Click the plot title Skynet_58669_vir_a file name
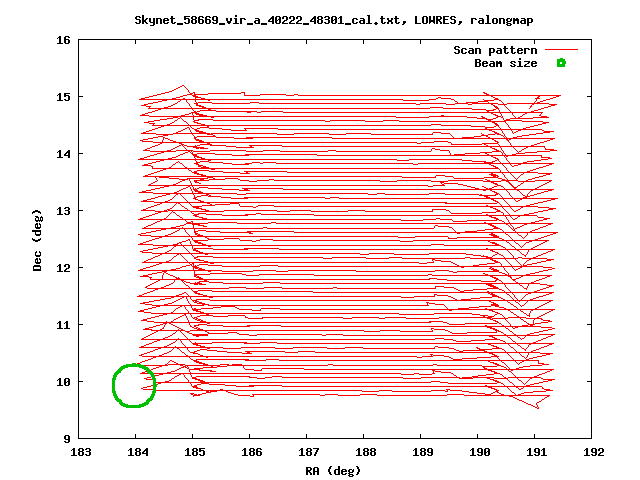The image size is (640, 480). tap(267, 20)
